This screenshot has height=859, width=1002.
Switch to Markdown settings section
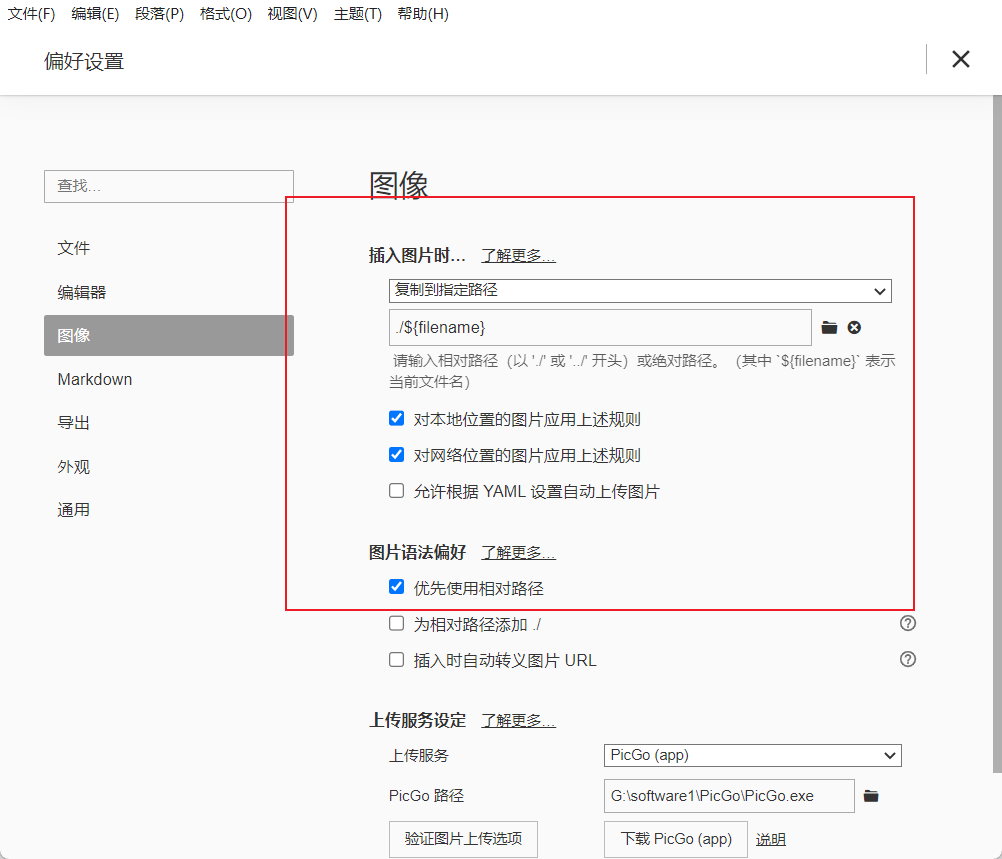(169, 379)
